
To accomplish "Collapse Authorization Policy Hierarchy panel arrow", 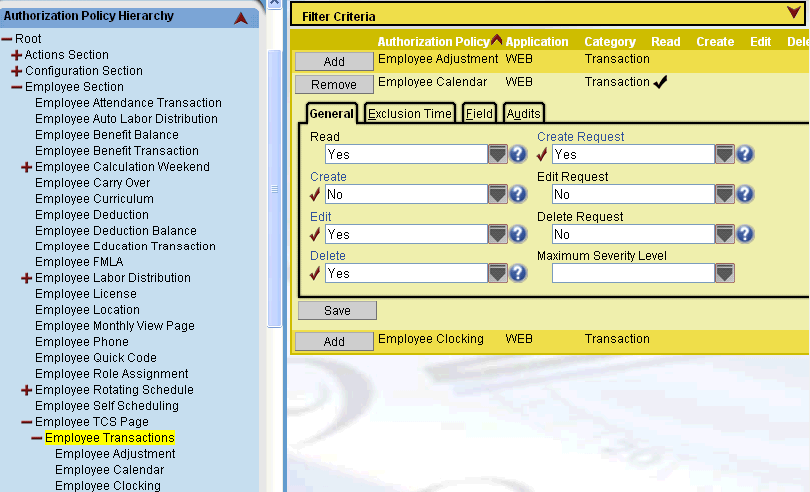I will [240, 17].
